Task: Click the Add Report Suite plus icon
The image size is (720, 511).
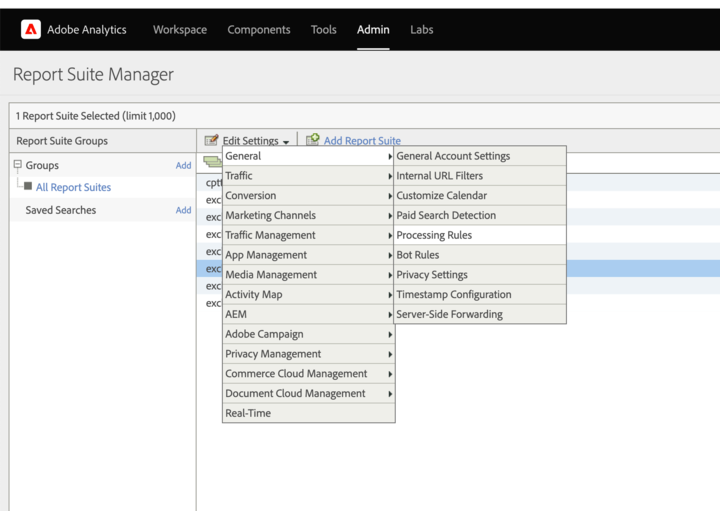Action: click(313, 141)
